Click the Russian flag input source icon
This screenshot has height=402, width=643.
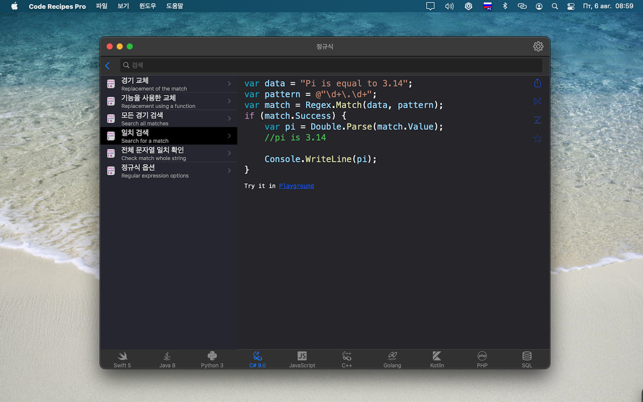[487, 6]
